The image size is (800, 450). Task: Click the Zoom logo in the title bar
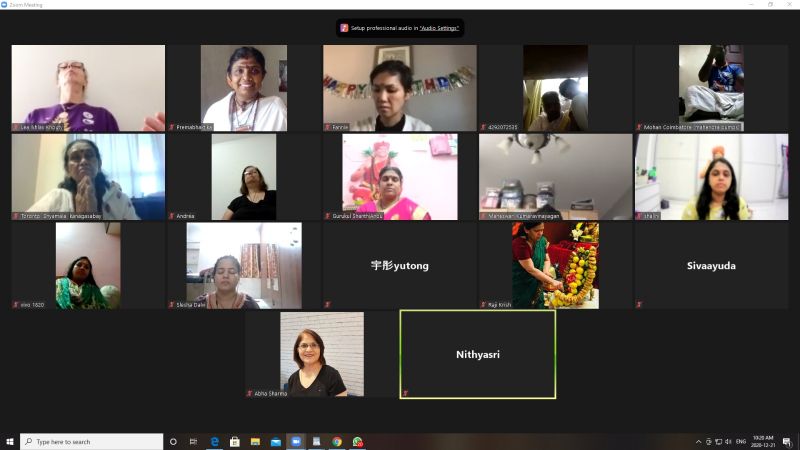click(5, 4)
